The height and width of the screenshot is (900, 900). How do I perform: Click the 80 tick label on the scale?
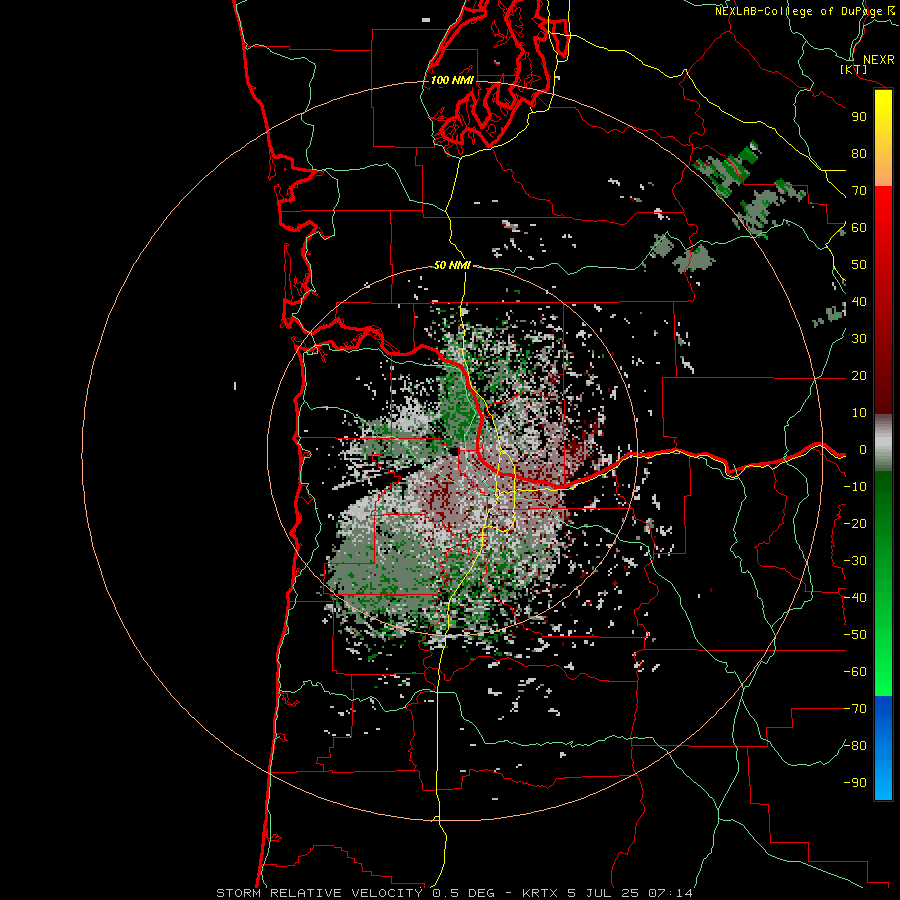pyautogui.click(x=859, y=154)
